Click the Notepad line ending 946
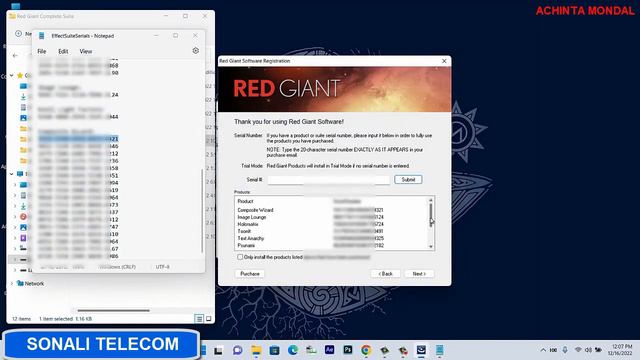The height and width of the screenshot is (360, 640). click(78, 146)
